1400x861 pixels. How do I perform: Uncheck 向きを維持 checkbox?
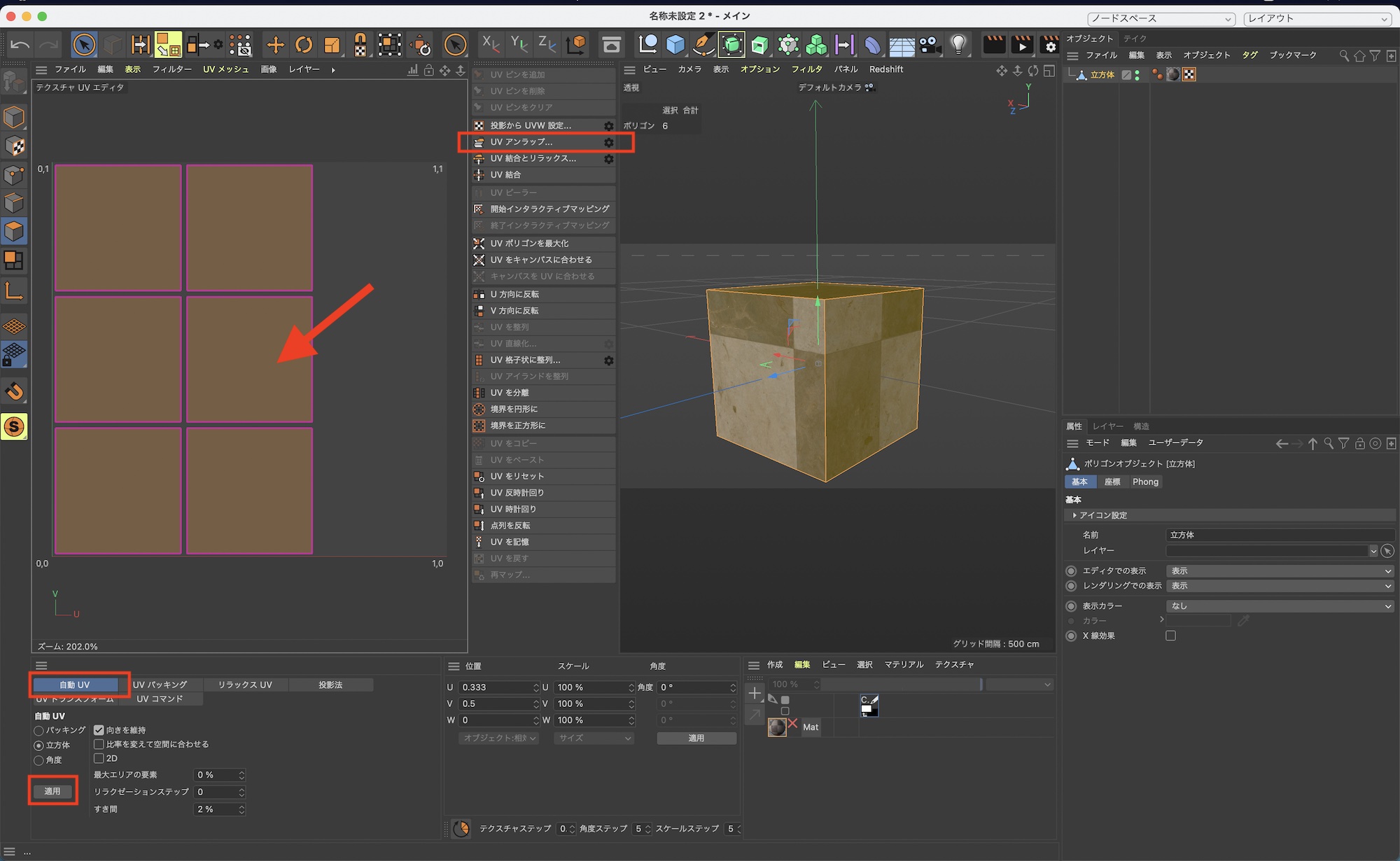[x=99, y=730]
